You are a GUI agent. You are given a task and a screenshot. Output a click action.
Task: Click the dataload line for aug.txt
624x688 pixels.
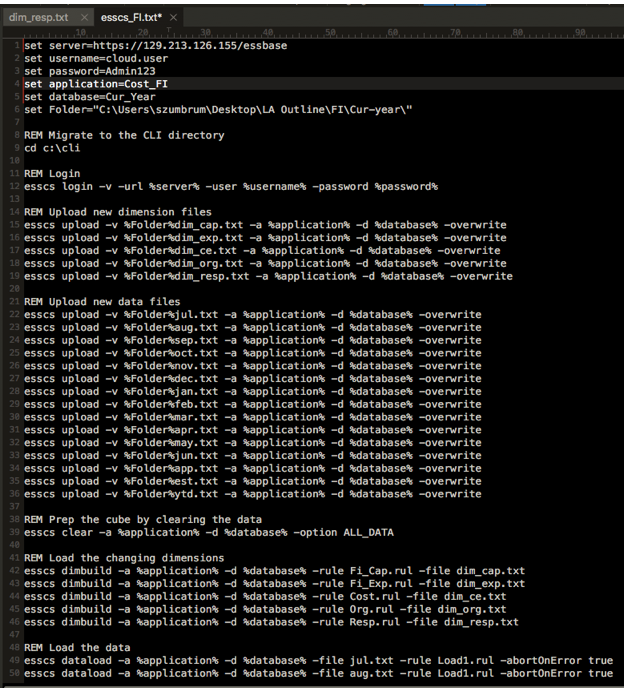pos(318,672)
